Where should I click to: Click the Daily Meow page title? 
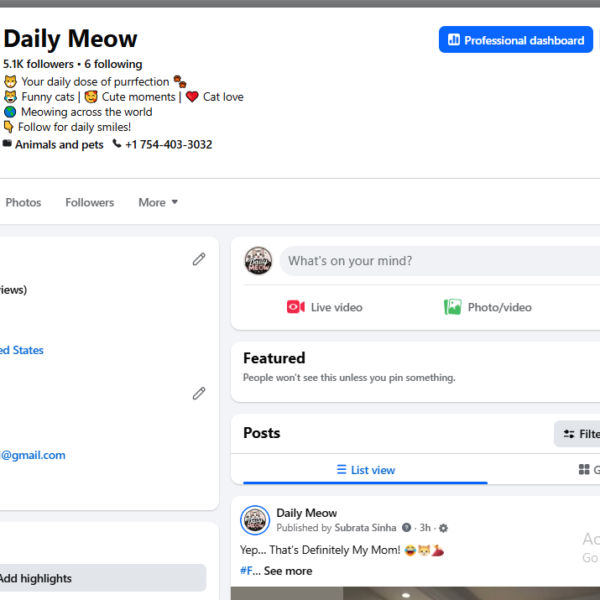pyautogui.click(x=70, y=39)
